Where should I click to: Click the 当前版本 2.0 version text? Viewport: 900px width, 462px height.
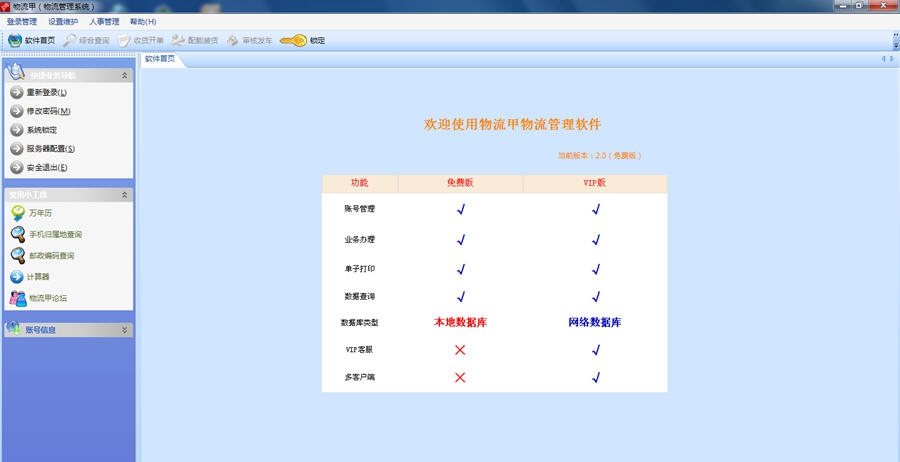pyautogui.click(x=600, y=156)
